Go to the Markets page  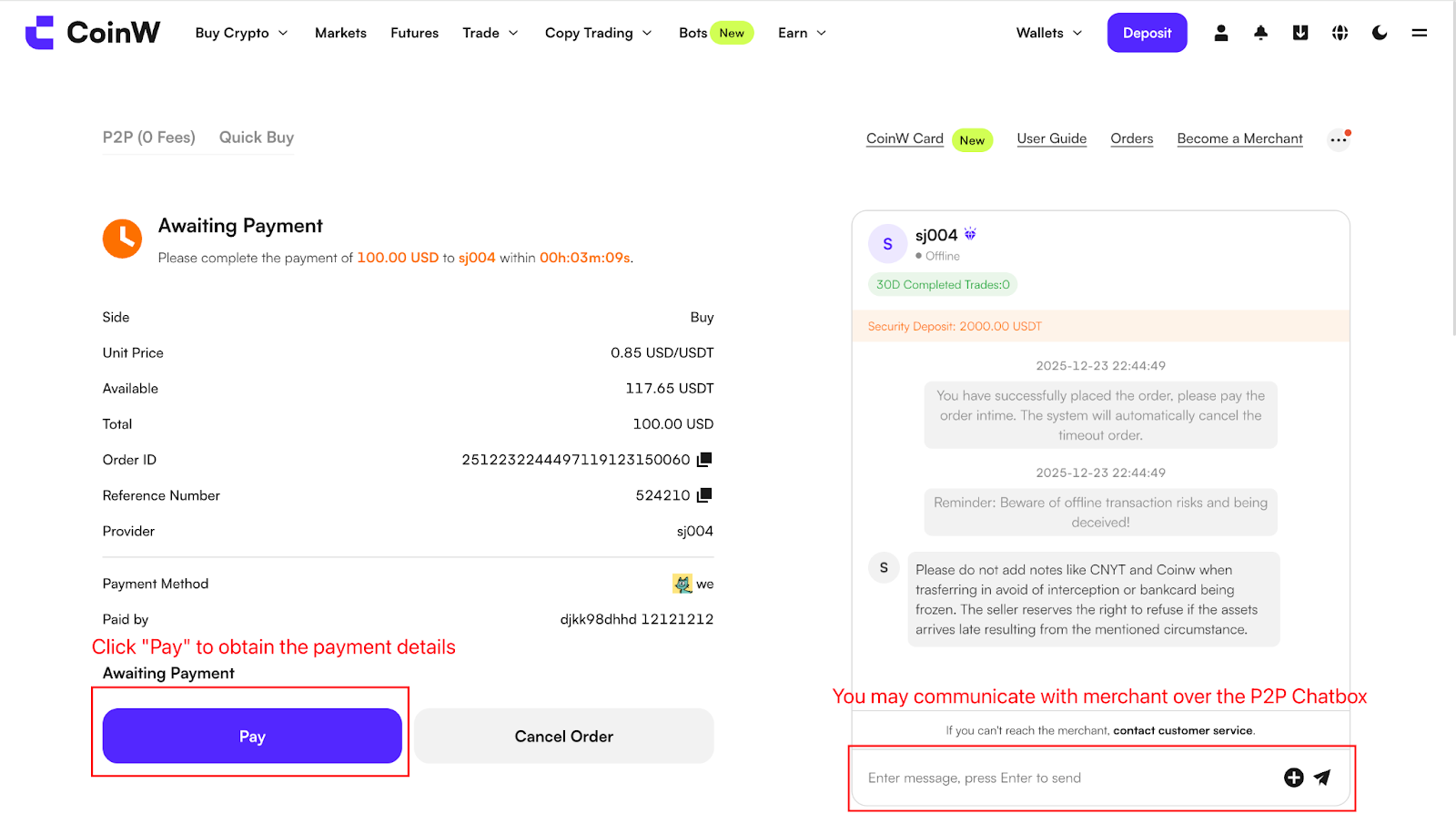click(341, 33)
